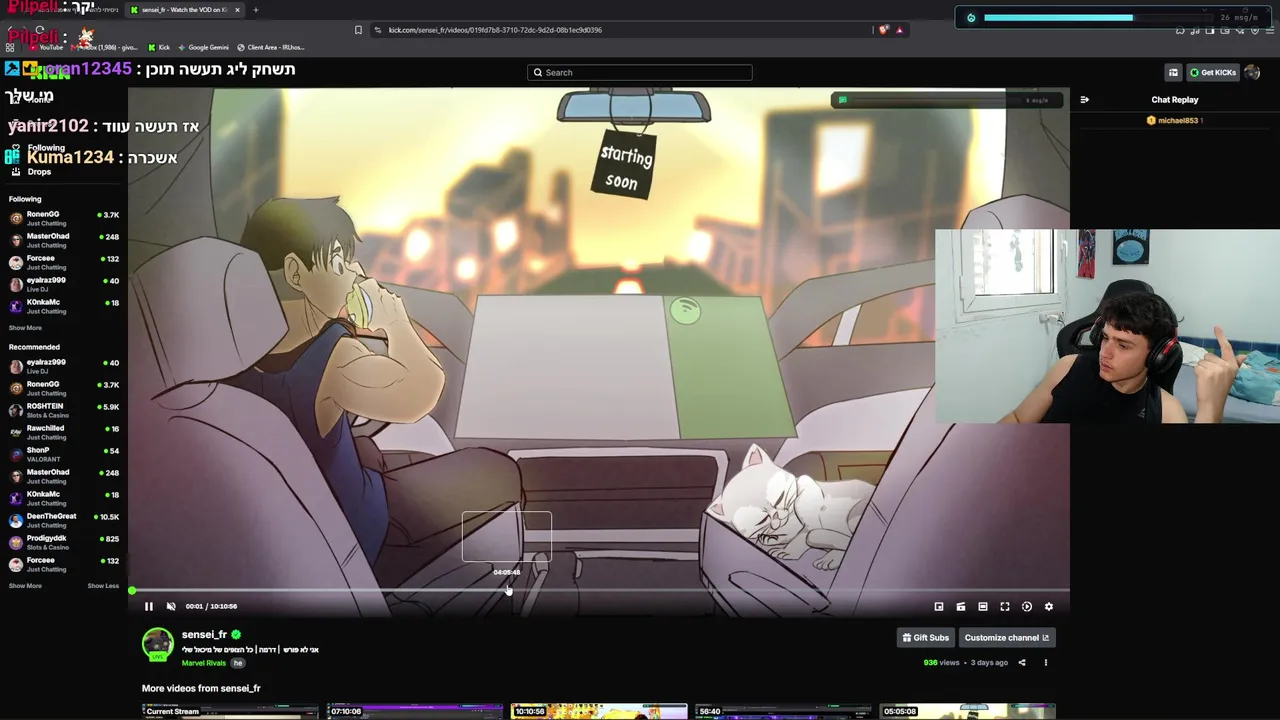
Task: Click the video seek progress bar
Action: click(x=600, y=591)
